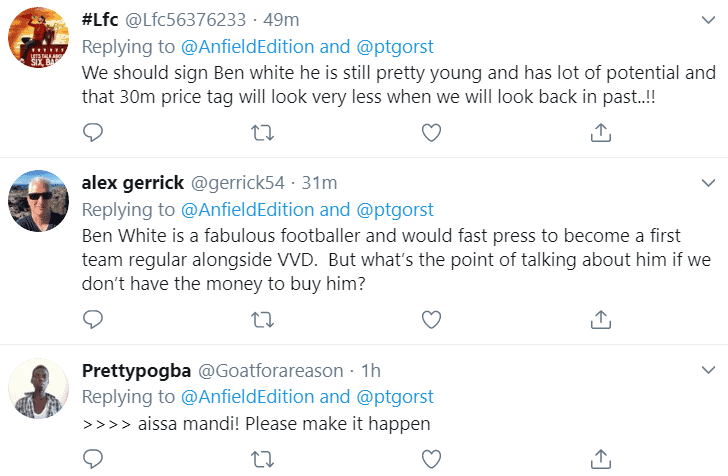
Task: Open Prettypogba display name profile
Action: coord(136,371)
